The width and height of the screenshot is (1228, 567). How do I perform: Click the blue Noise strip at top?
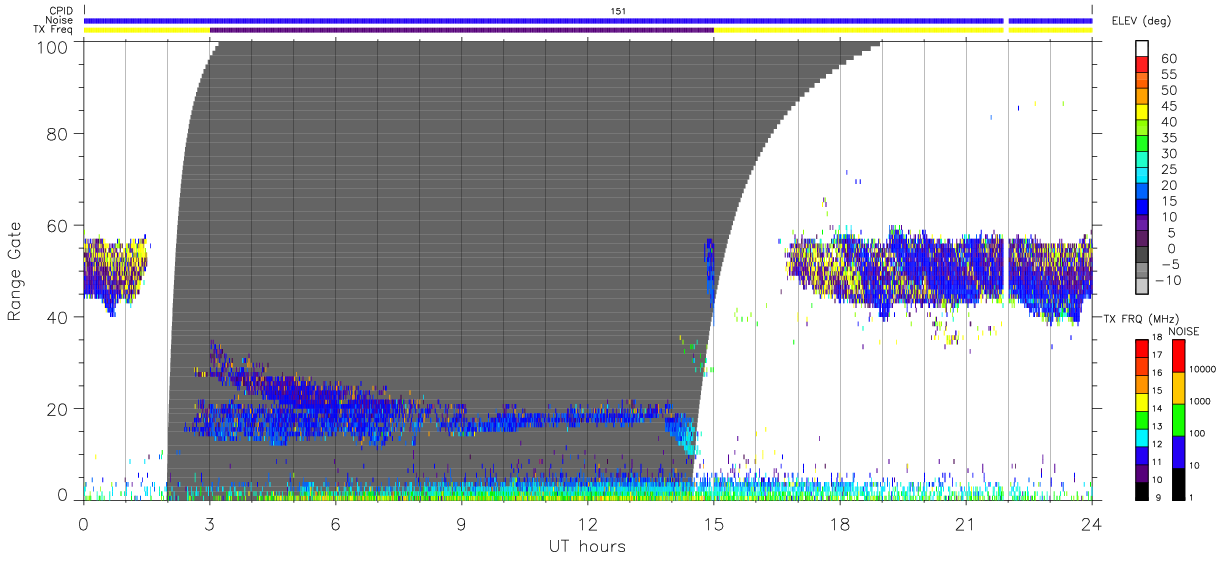click(x=588, y=20)
